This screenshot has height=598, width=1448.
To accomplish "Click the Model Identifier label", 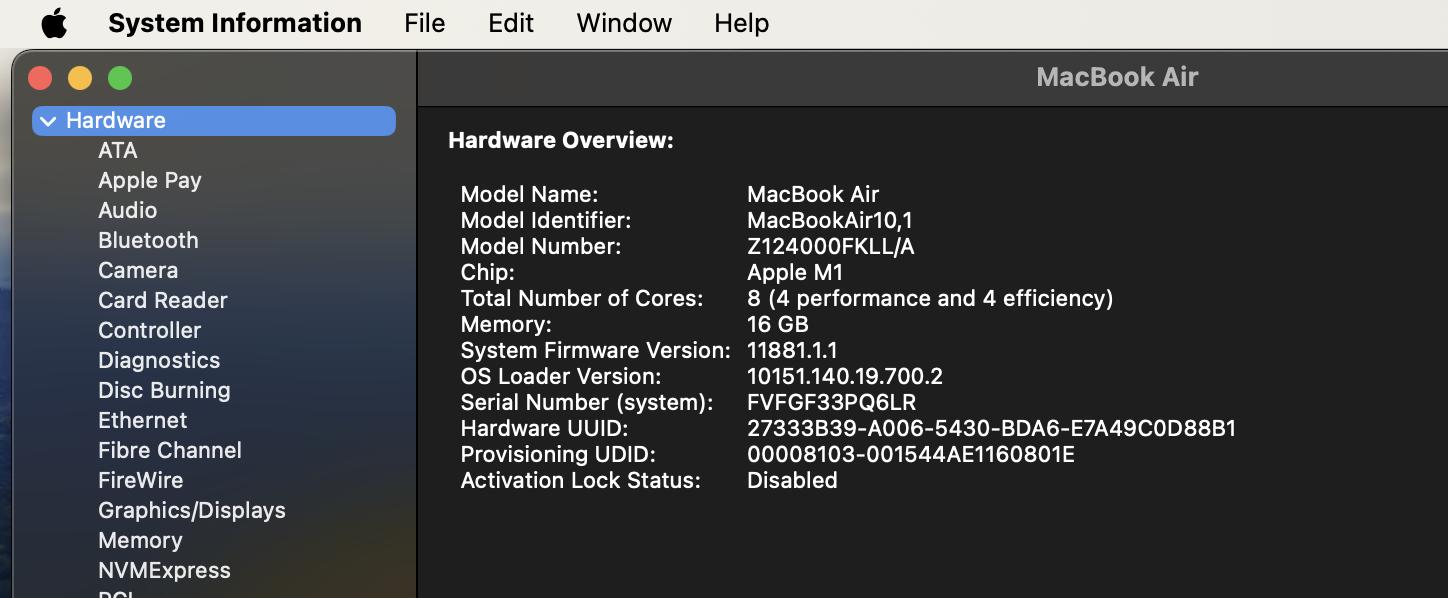I will pyautogui.click(x=546, y=220).
